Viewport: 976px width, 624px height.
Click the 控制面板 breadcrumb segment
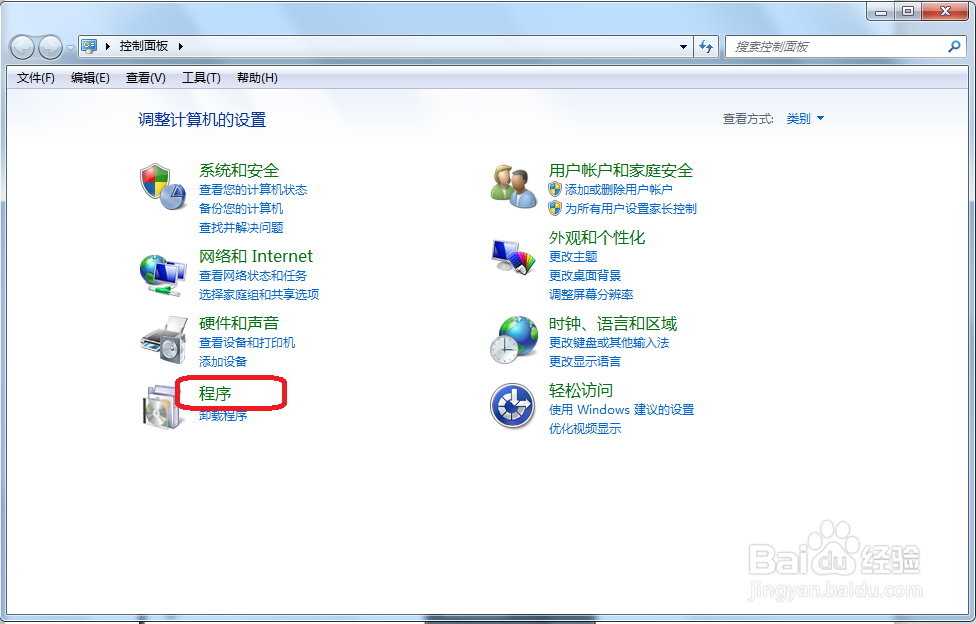pos(144,46)
